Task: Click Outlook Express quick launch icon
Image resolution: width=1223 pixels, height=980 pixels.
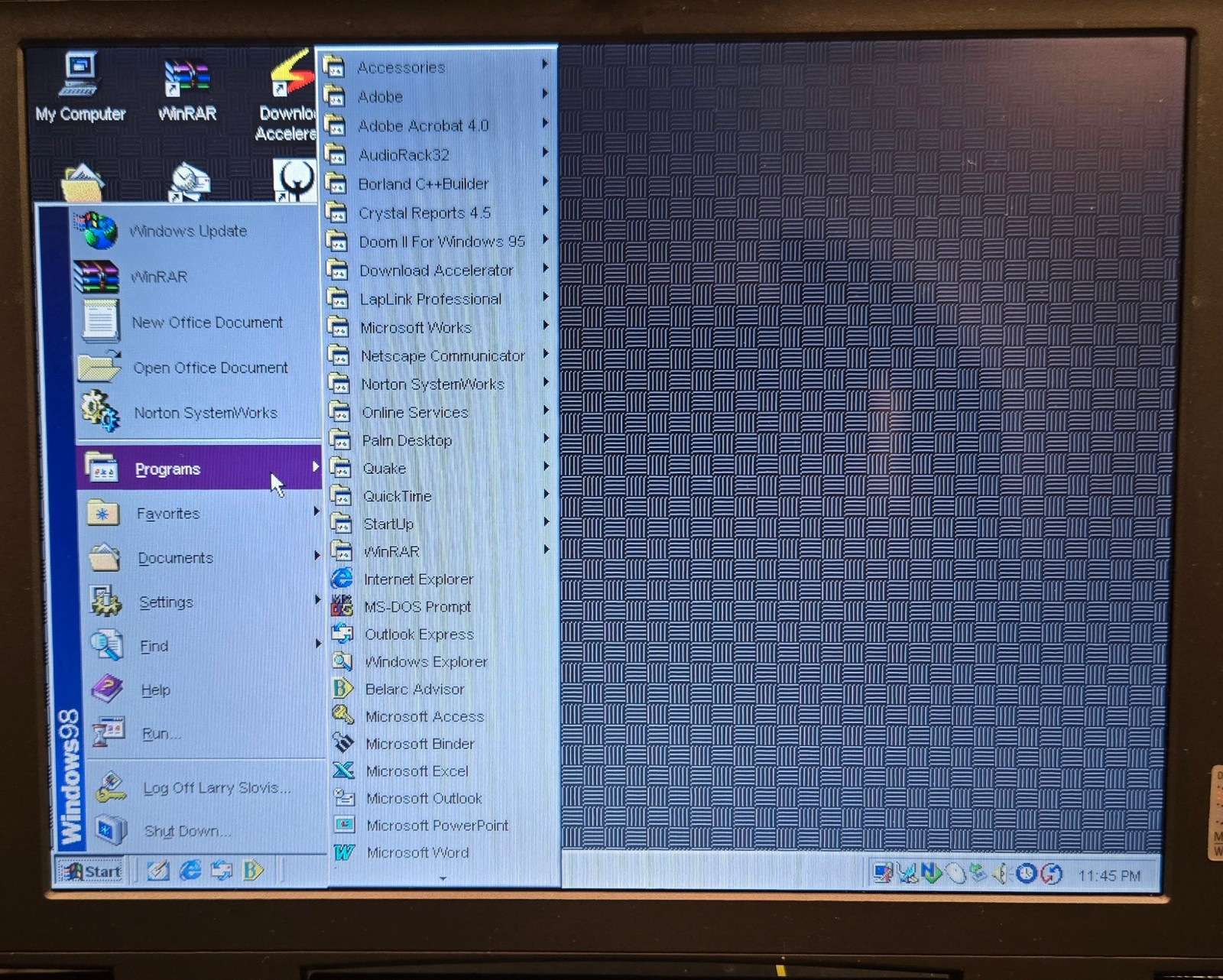Action: (222, 870)
